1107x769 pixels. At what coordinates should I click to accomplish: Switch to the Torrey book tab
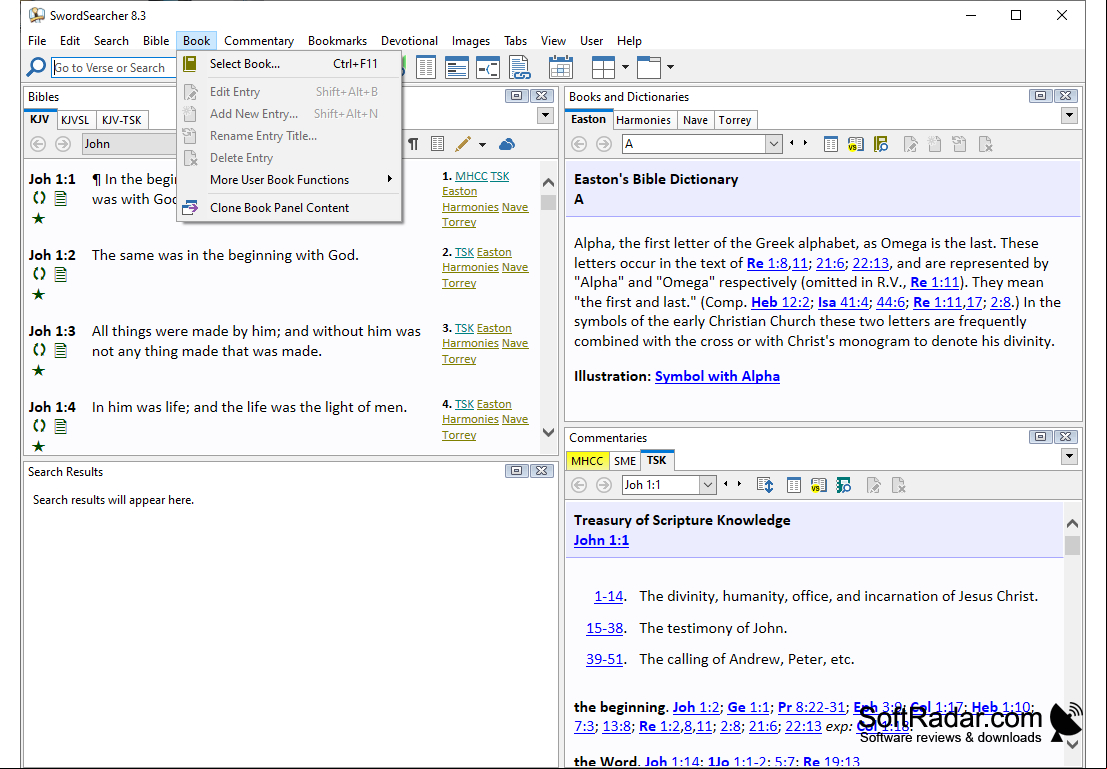(x=735, y=120)
